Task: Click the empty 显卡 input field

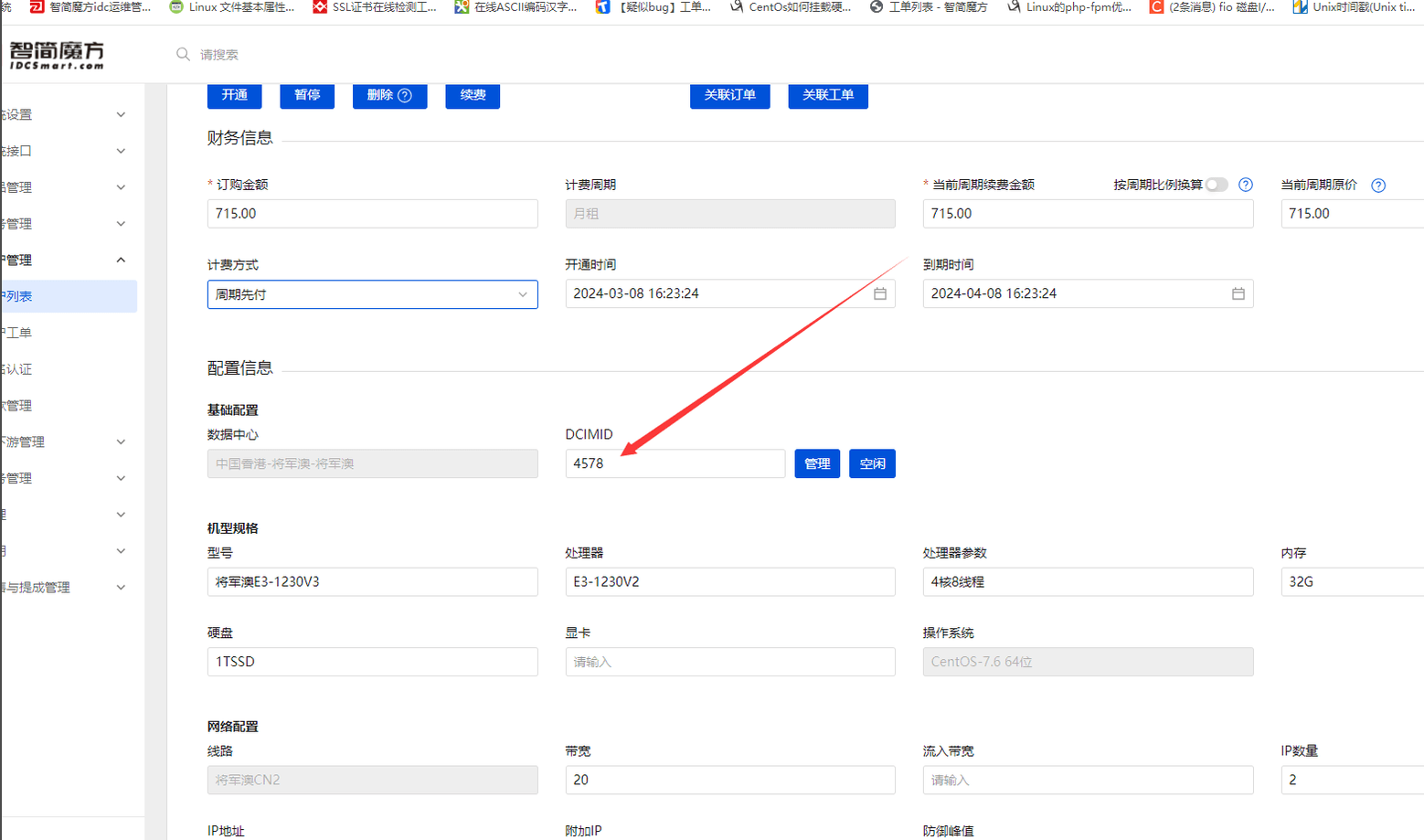Action: 730,662
